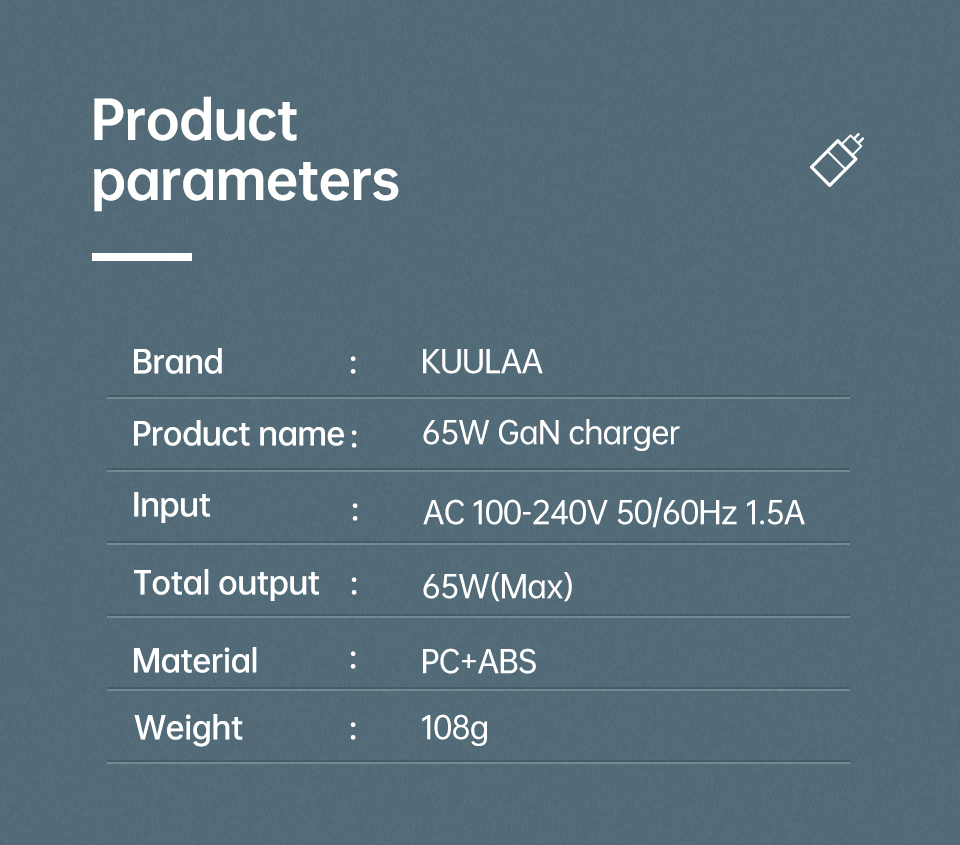Click the colon after Input
The width and height of the screenshot is (960, 845).
[x=355, y=511]
